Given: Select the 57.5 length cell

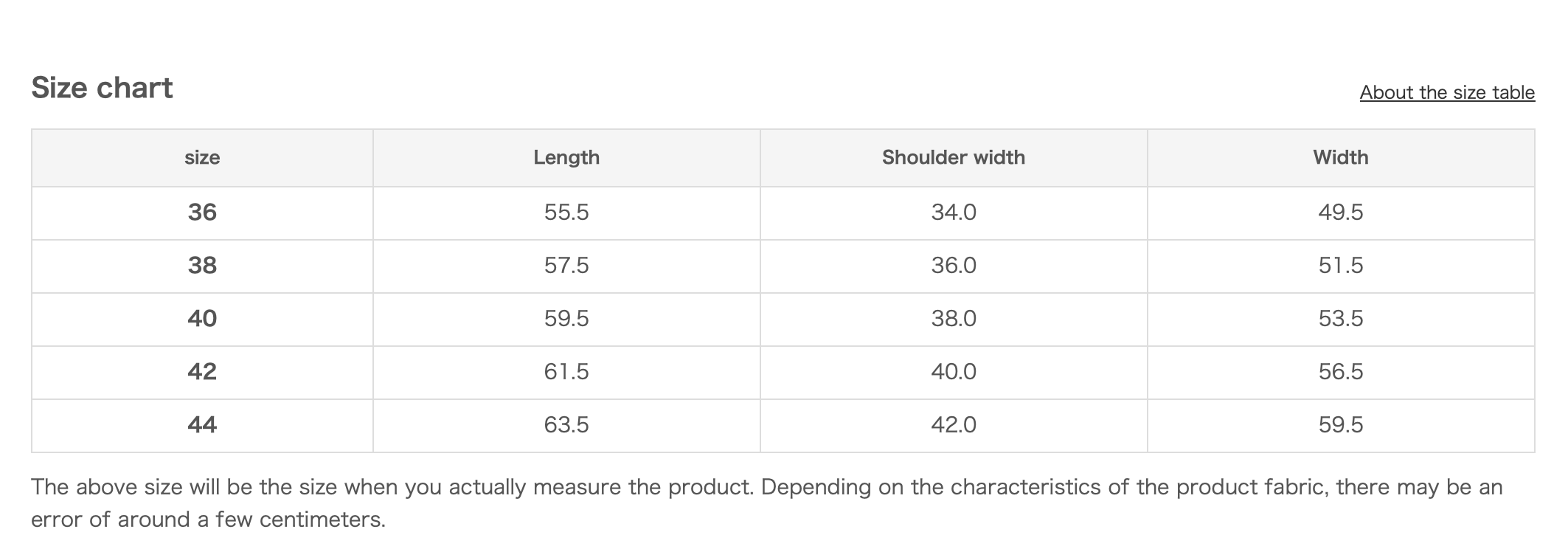Looking at the screenshot, I should point(566,266).
